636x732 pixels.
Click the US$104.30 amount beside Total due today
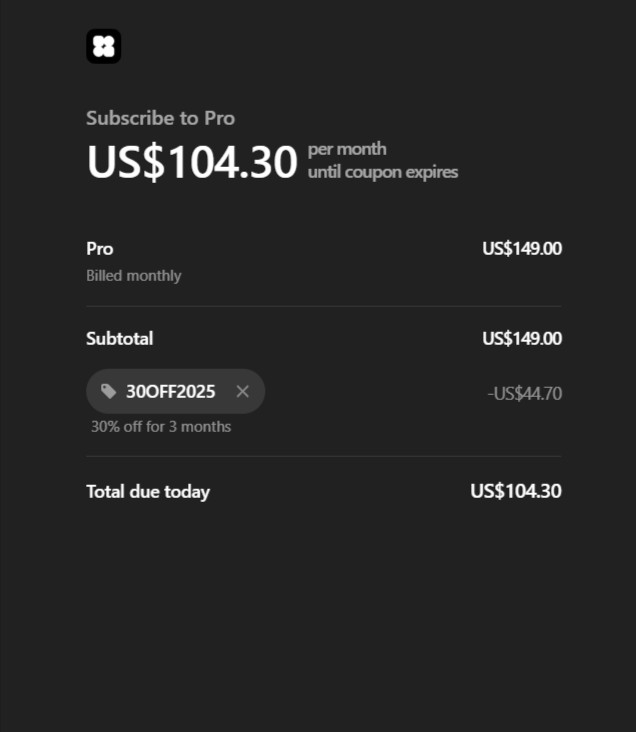point(515,491)
